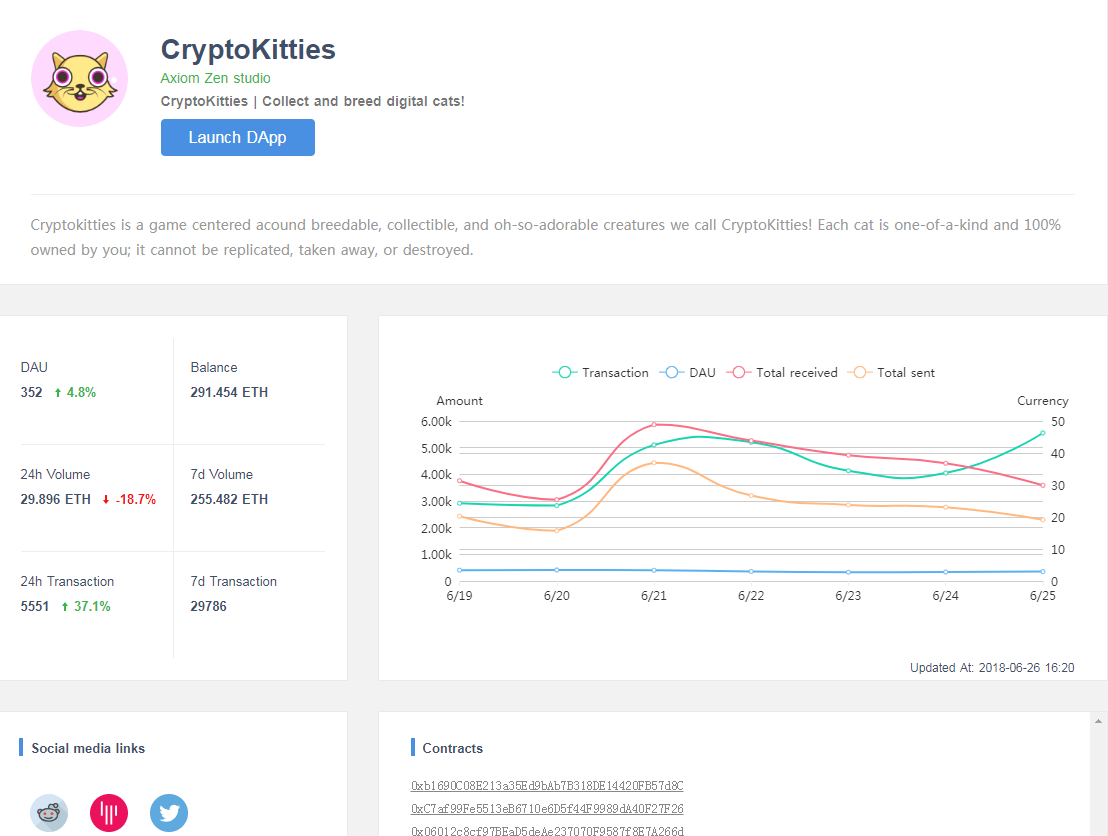Click the red -18.7% volume change indicator
Image resolution: width=1108 pixels, height=836 pixels.
(129, 499)
